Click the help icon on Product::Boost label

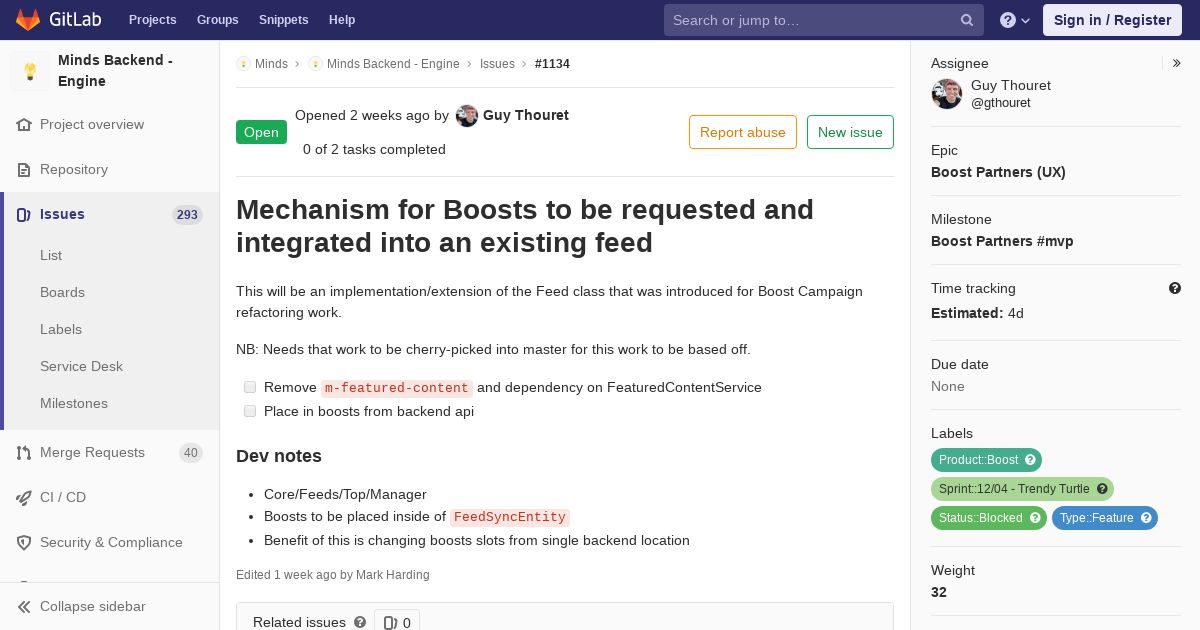pos(1030,460)
